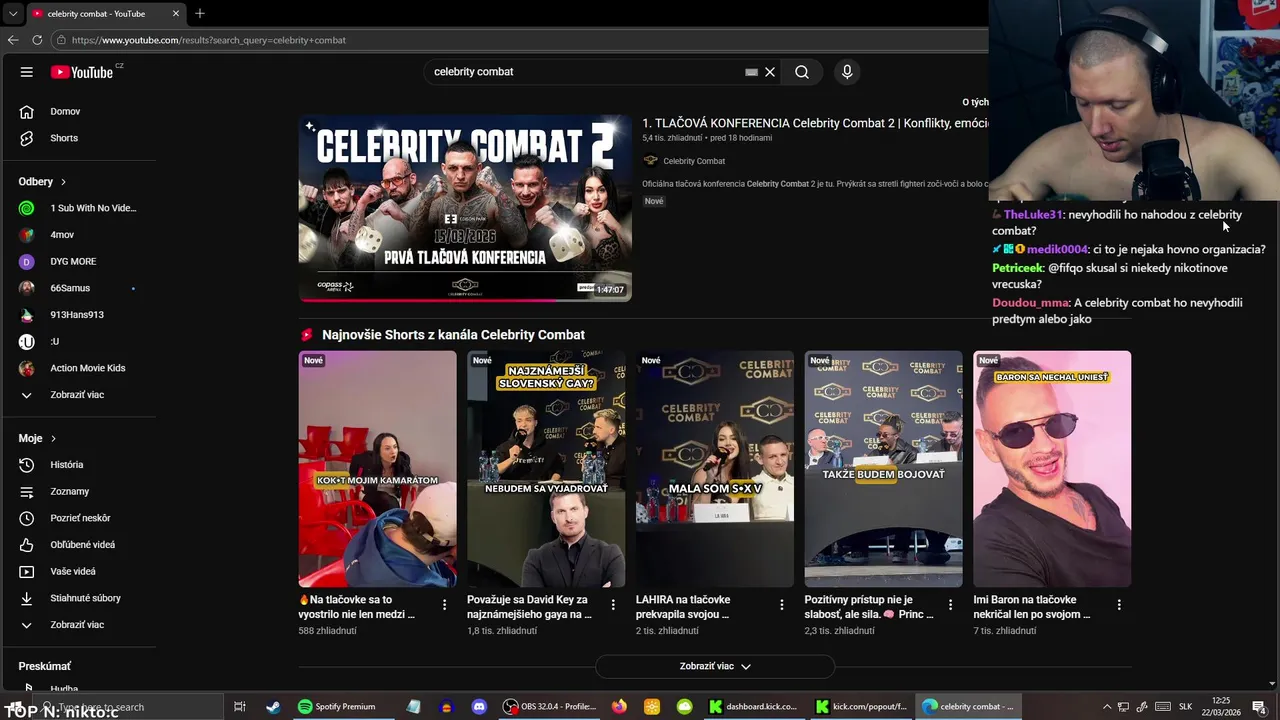The width and height of the screenshot is (1280, 720).
Task: Open Steam from taskbar
Action: [273, 707]
